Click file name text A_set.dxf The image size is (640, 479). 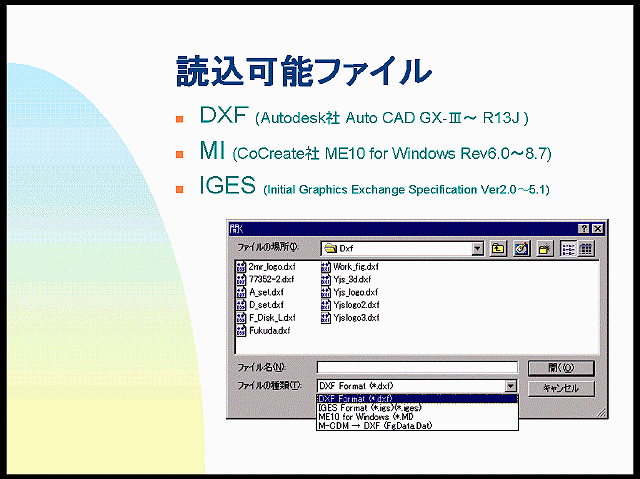[x=266, y=292]
